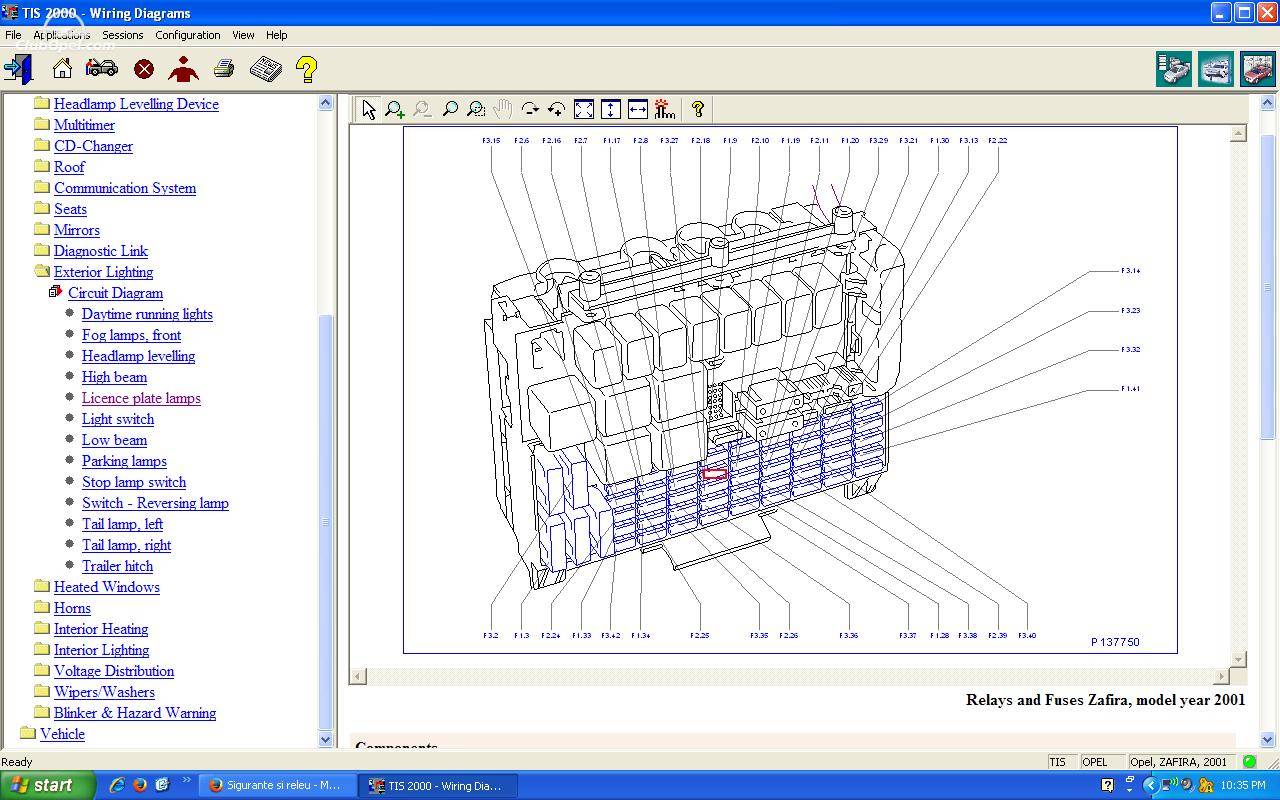Click the exit door icon in main toolbar
The image size is (1280, 800).
click(x=18, y=69)
